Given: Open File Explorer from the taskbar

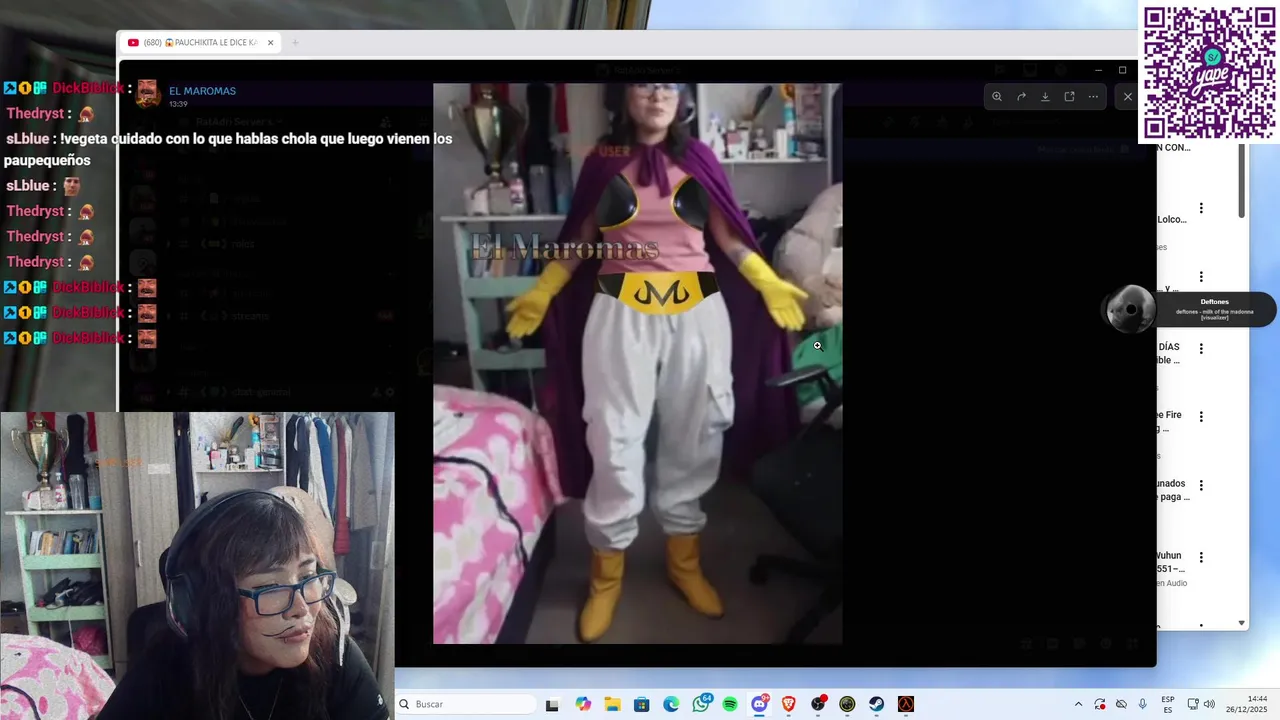Looking at the screenshot, I should click(x=612, y=704).
